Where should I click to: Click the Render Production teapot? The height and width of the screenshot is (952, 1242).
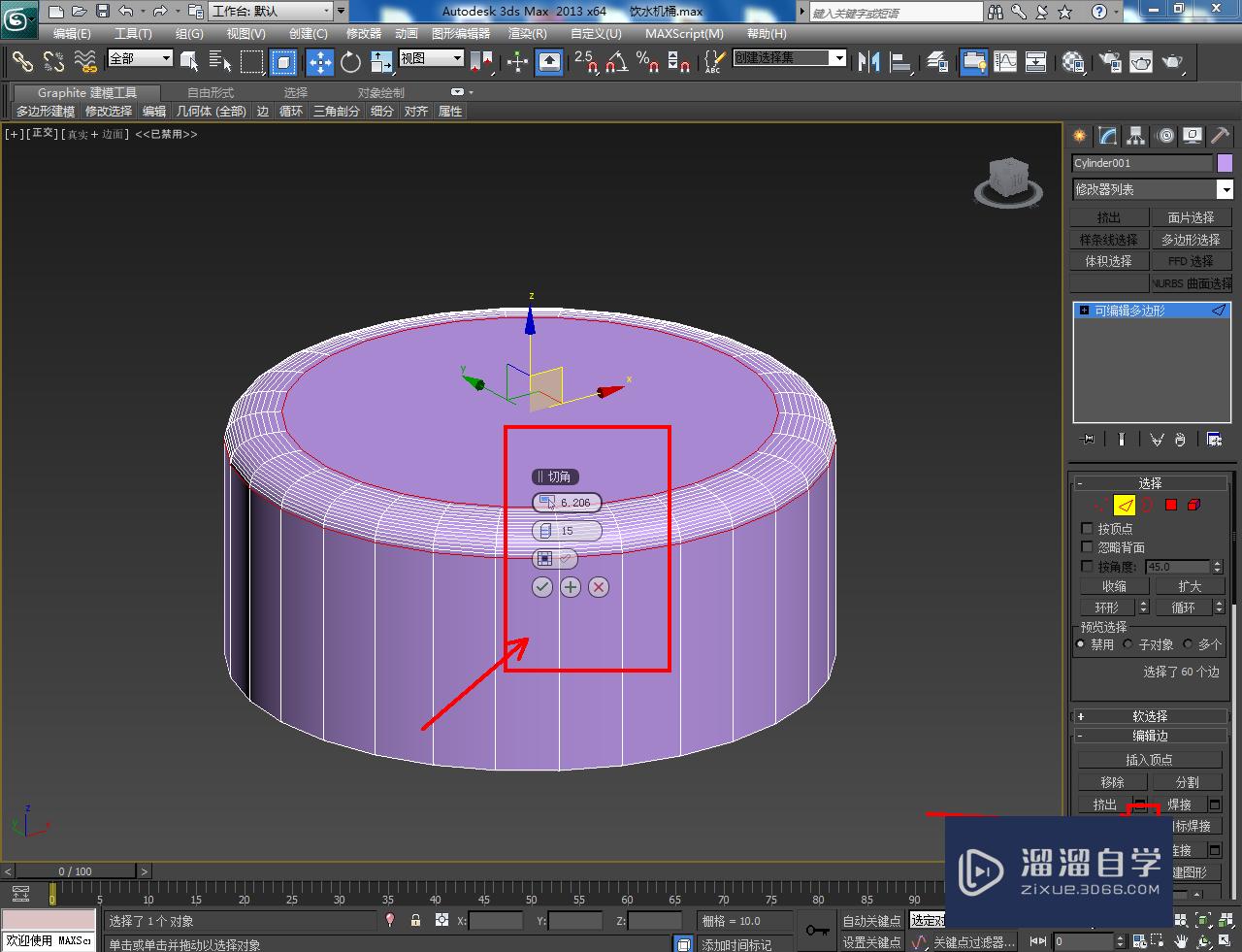[1173, 62]
